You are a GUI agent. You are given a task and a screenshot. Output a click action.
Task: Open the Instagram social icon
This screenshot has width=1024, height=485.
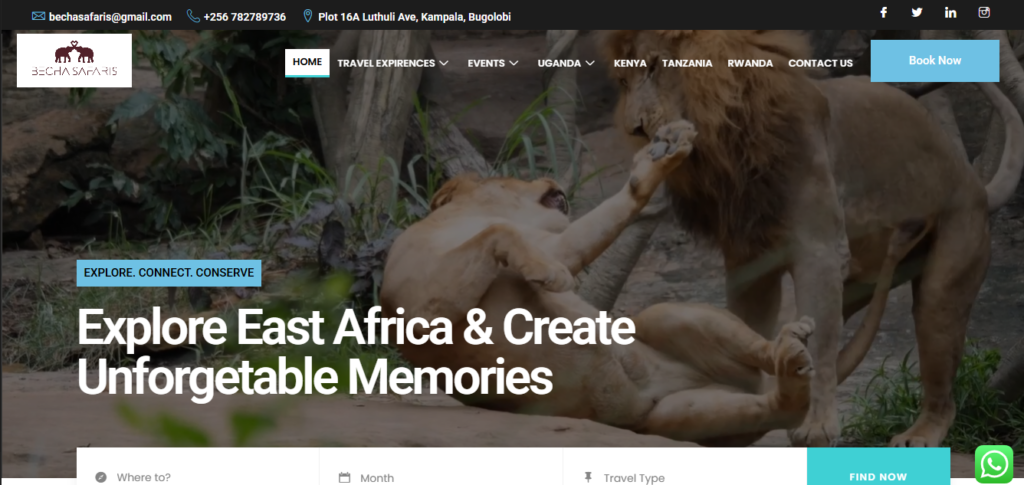coord(984,12)
